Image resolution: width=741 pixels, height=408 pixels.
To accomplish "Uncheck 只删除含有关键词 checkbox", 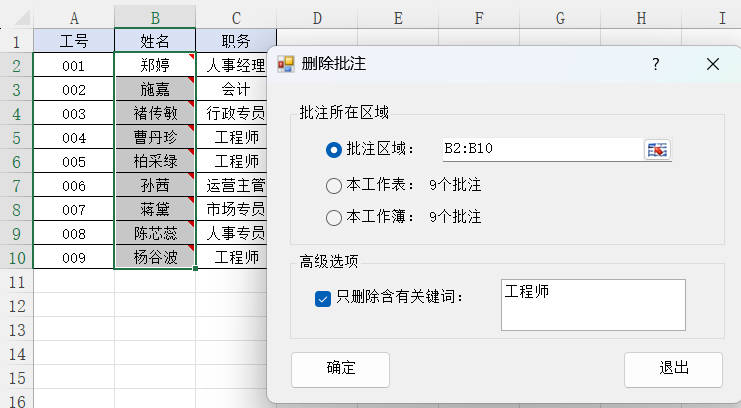I will coord(322,298).
